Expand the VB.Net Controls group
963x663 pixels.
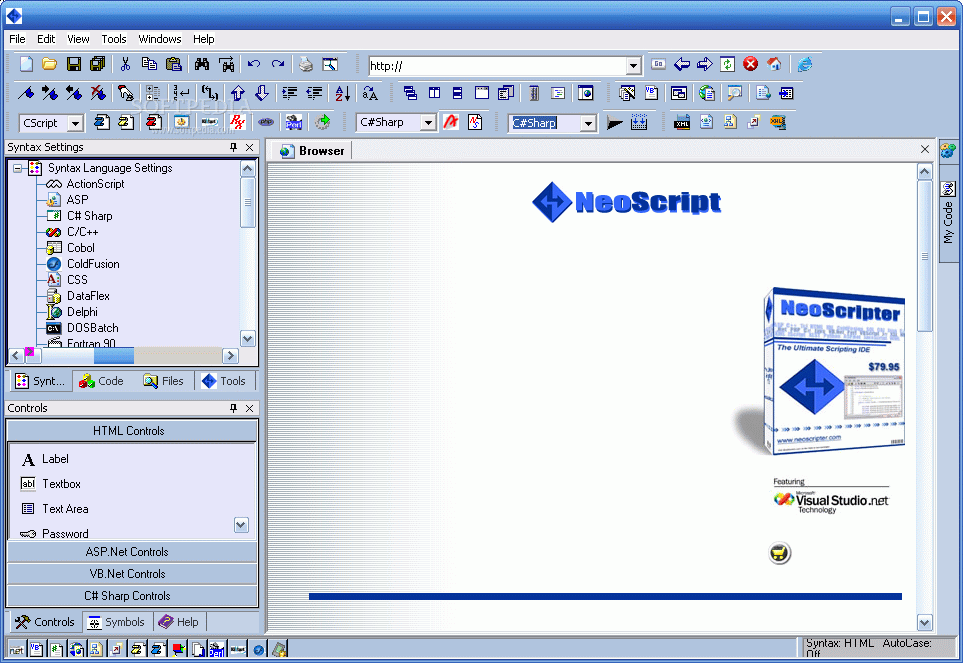(131, 573)
